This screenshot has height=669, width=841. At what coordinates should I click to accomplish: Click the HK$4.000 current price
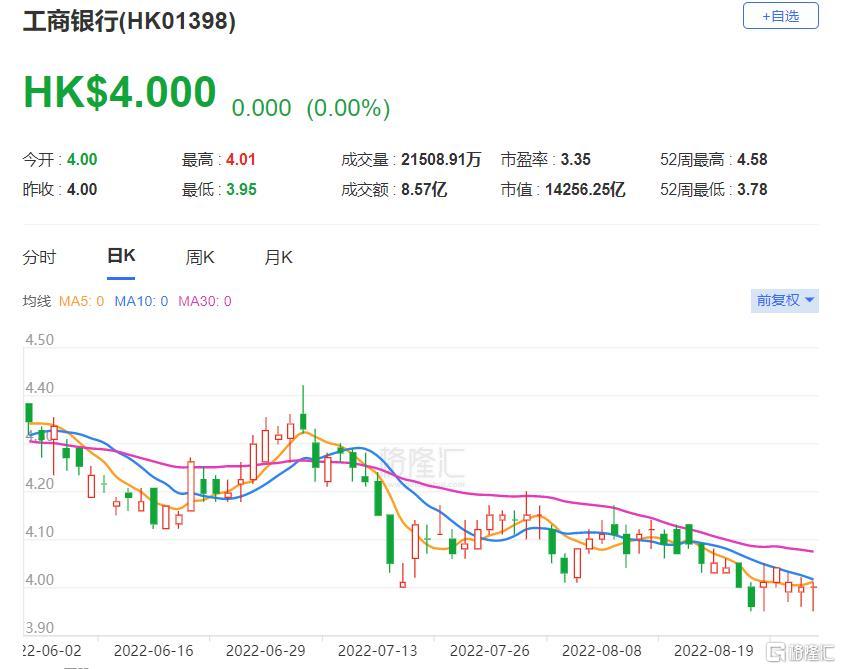tap(120, 92)
